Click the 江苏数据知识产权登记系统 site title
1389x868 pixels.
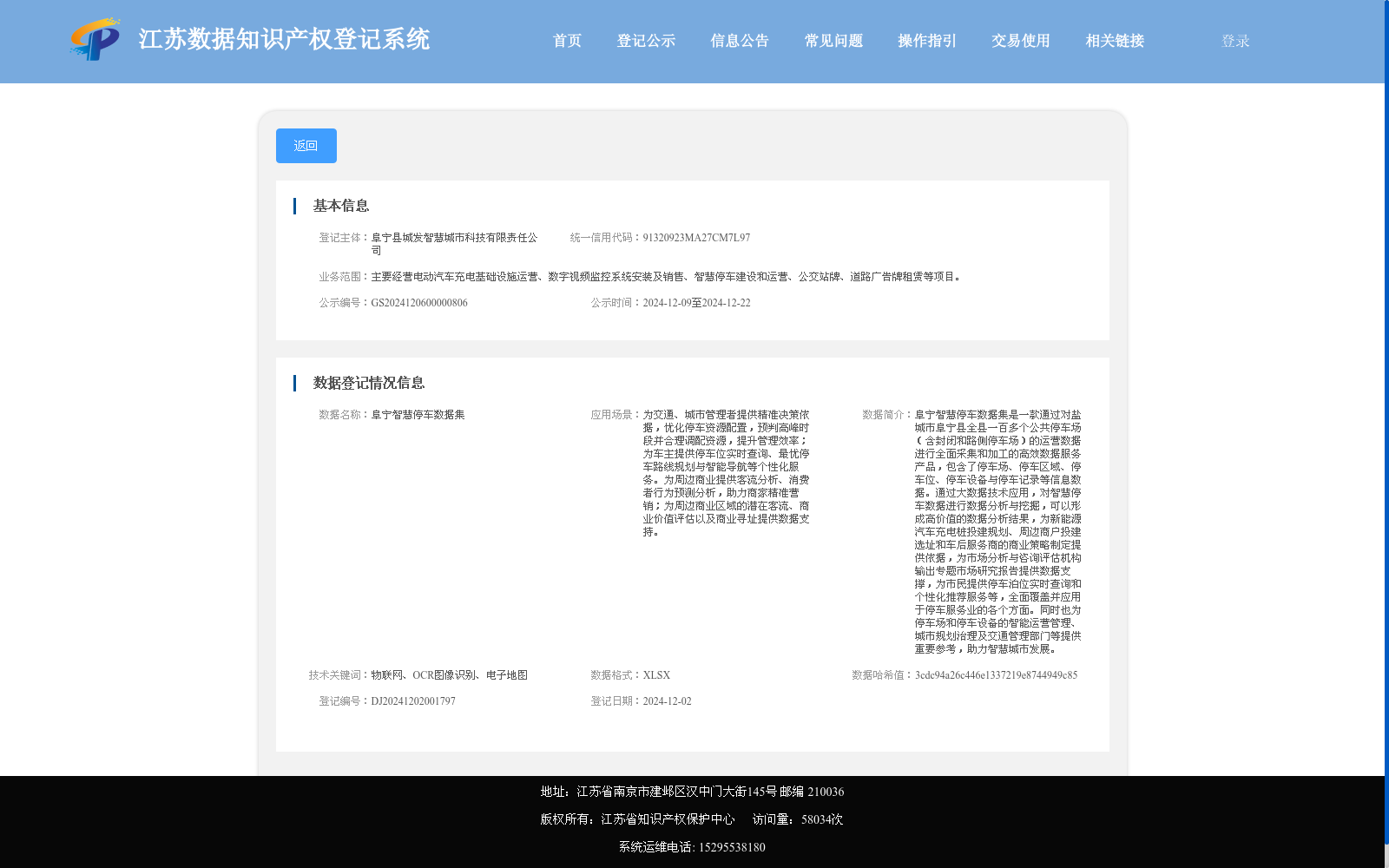tap(284, 39)
